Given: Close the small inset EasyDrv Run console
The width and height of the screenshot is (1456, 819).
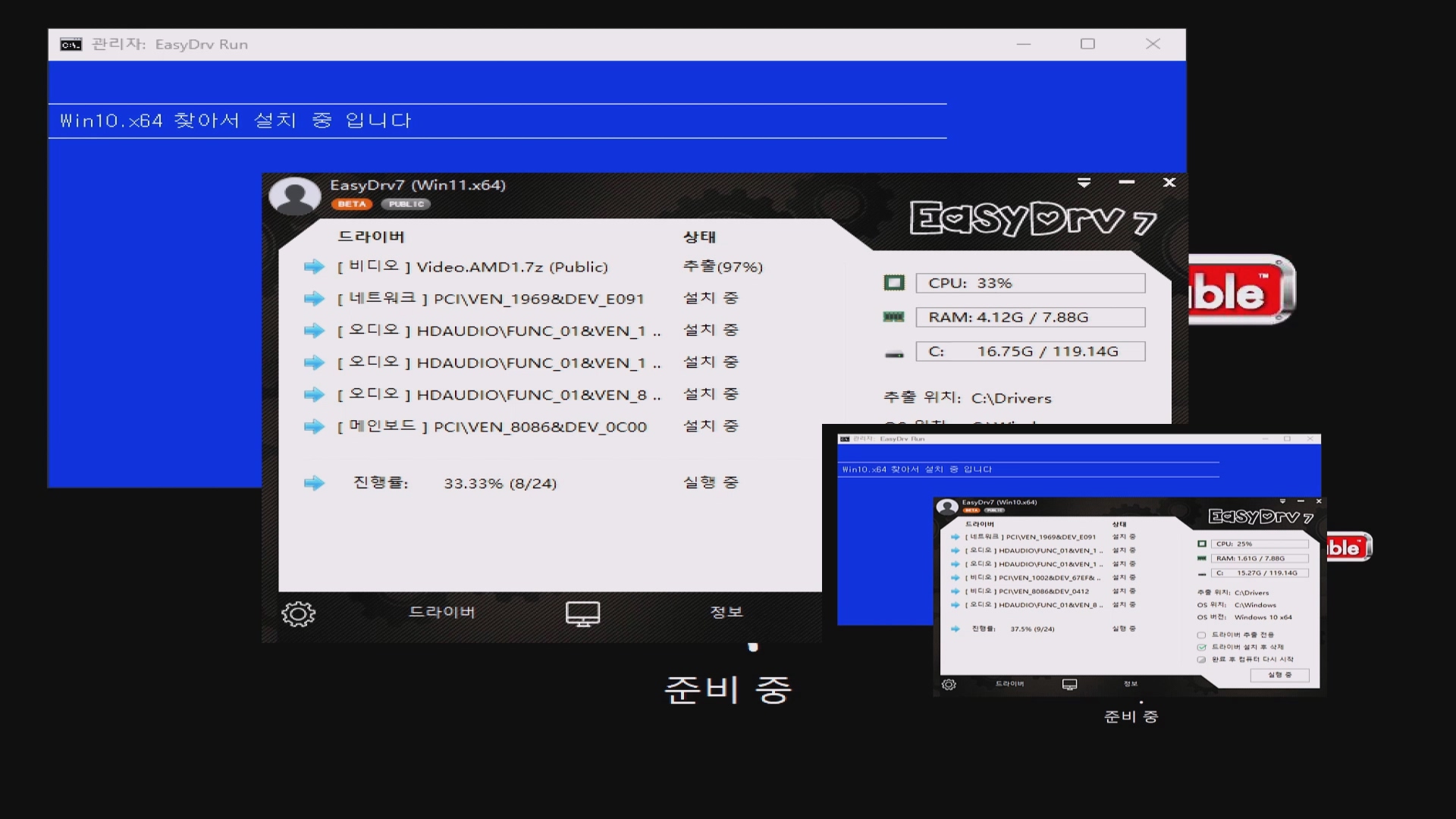Looking at the screenshot, I should [1310, 439].
